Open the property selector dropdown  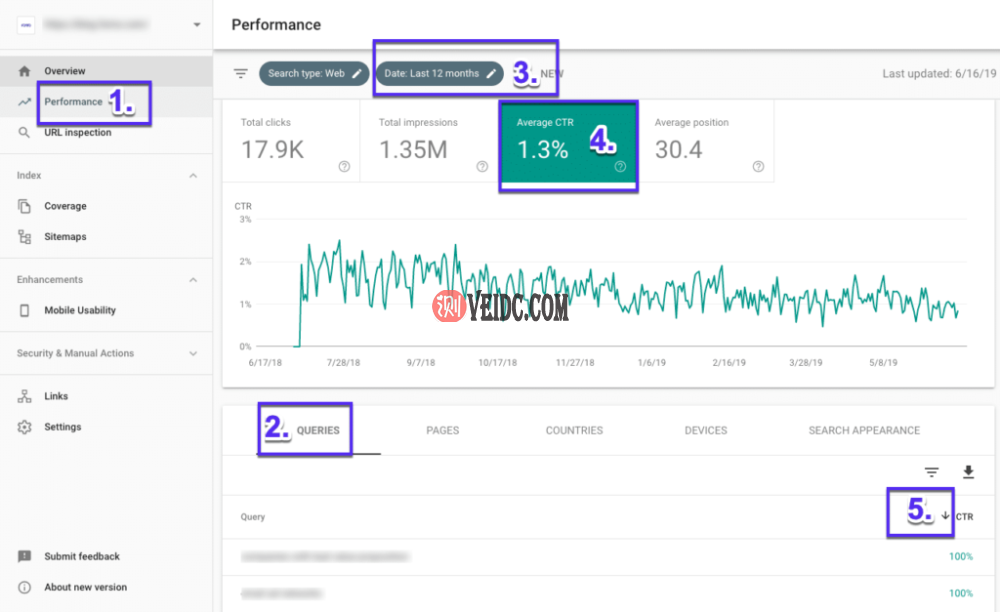pos(196,24)
